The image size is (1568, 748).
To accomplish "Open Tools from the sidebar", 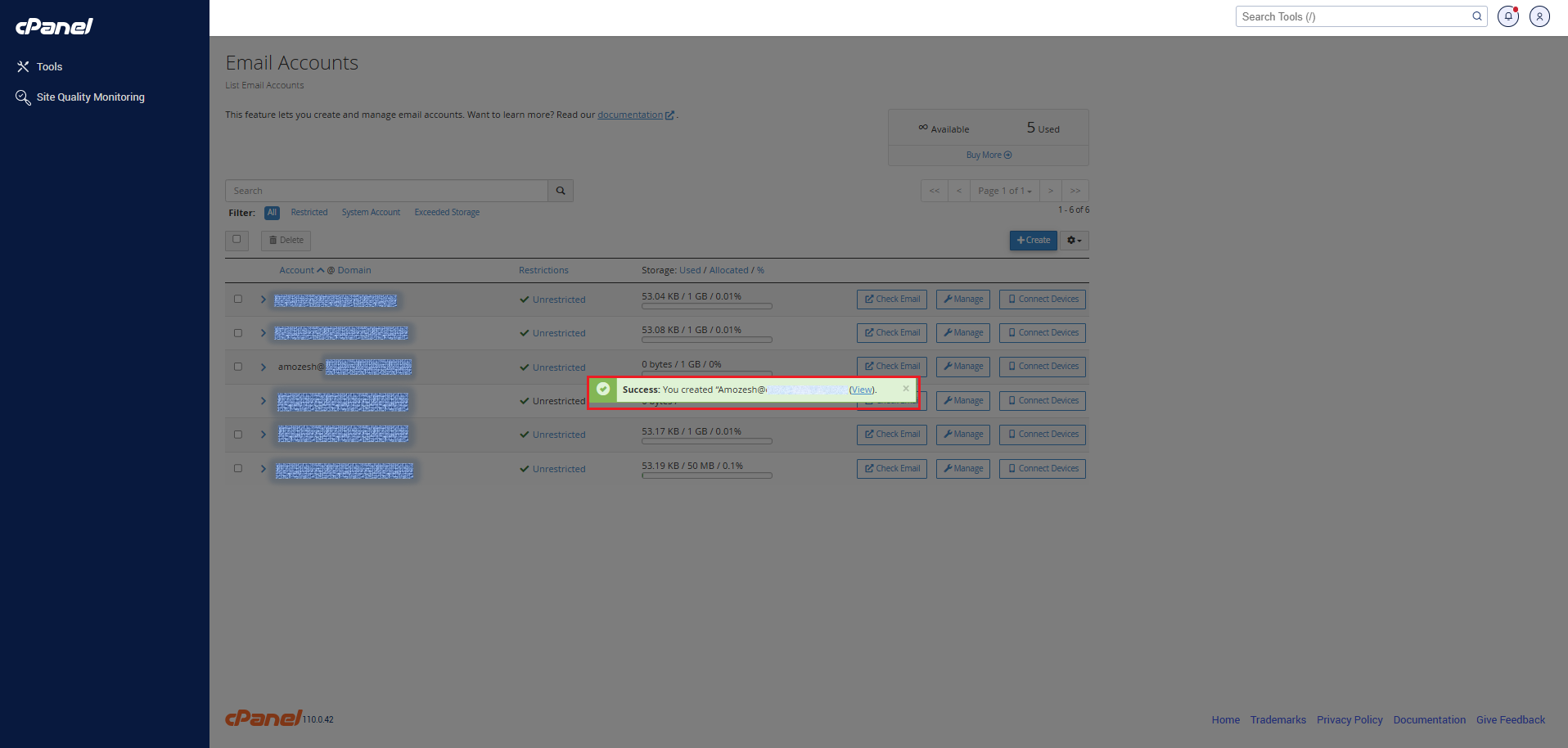I will pyautogui.click(x=49, y=67).
